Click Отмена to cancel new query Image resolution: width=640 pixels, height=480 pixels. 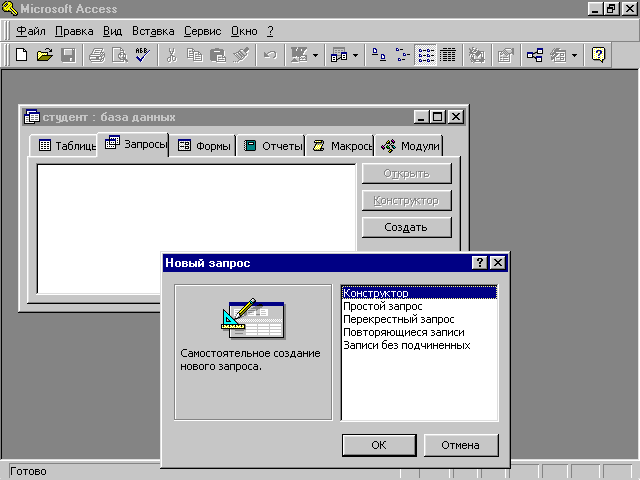461,445
